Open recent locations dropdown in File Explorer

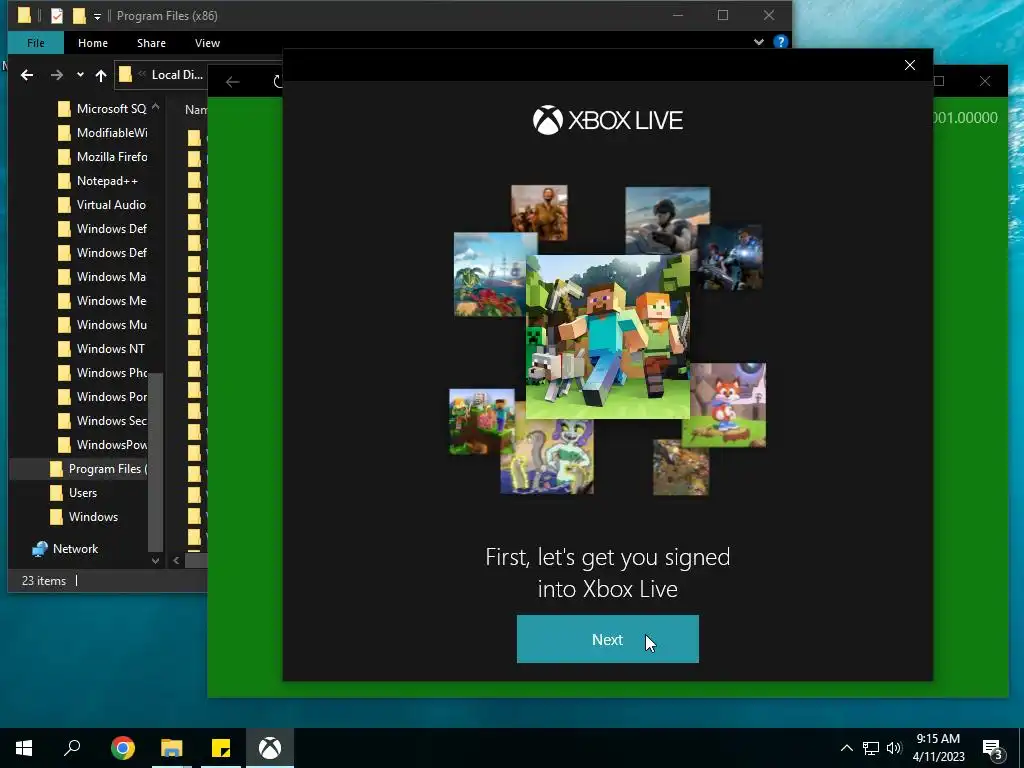(80, 75)
